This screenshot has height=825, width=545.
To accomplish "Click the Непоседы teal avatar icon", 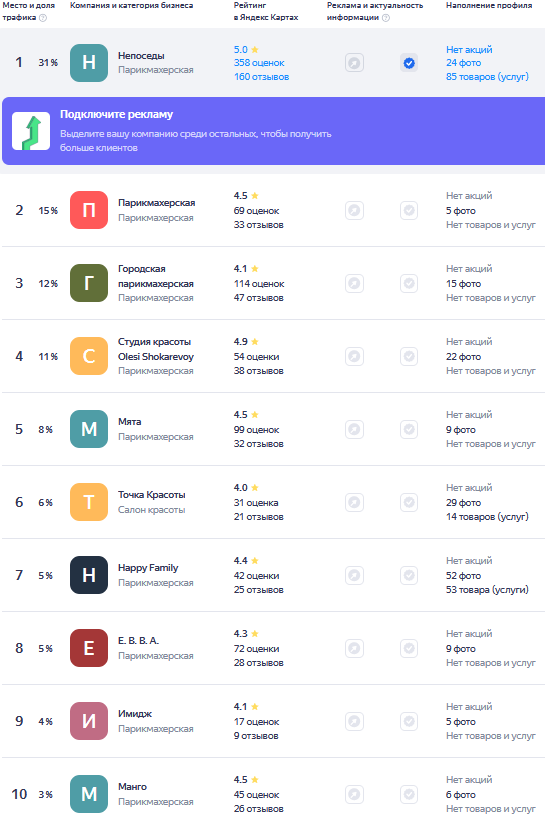I will pos(89,63).
